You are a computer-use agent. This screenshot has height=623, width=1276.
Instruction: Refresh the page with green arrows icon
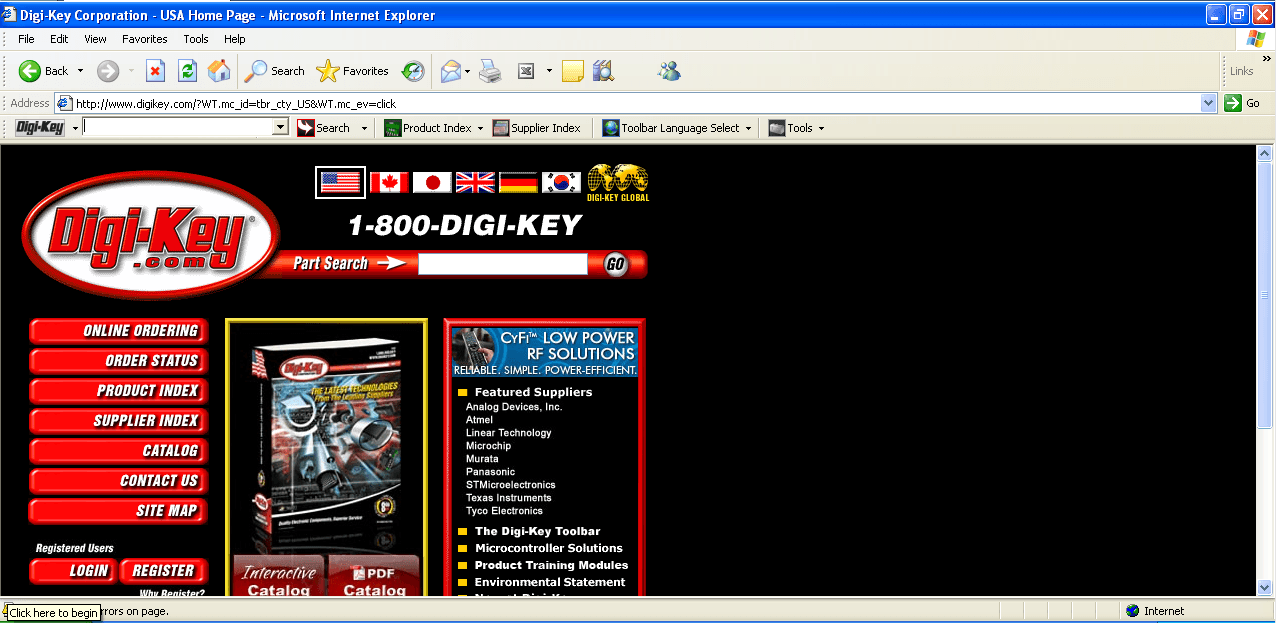tap(187, 71)
